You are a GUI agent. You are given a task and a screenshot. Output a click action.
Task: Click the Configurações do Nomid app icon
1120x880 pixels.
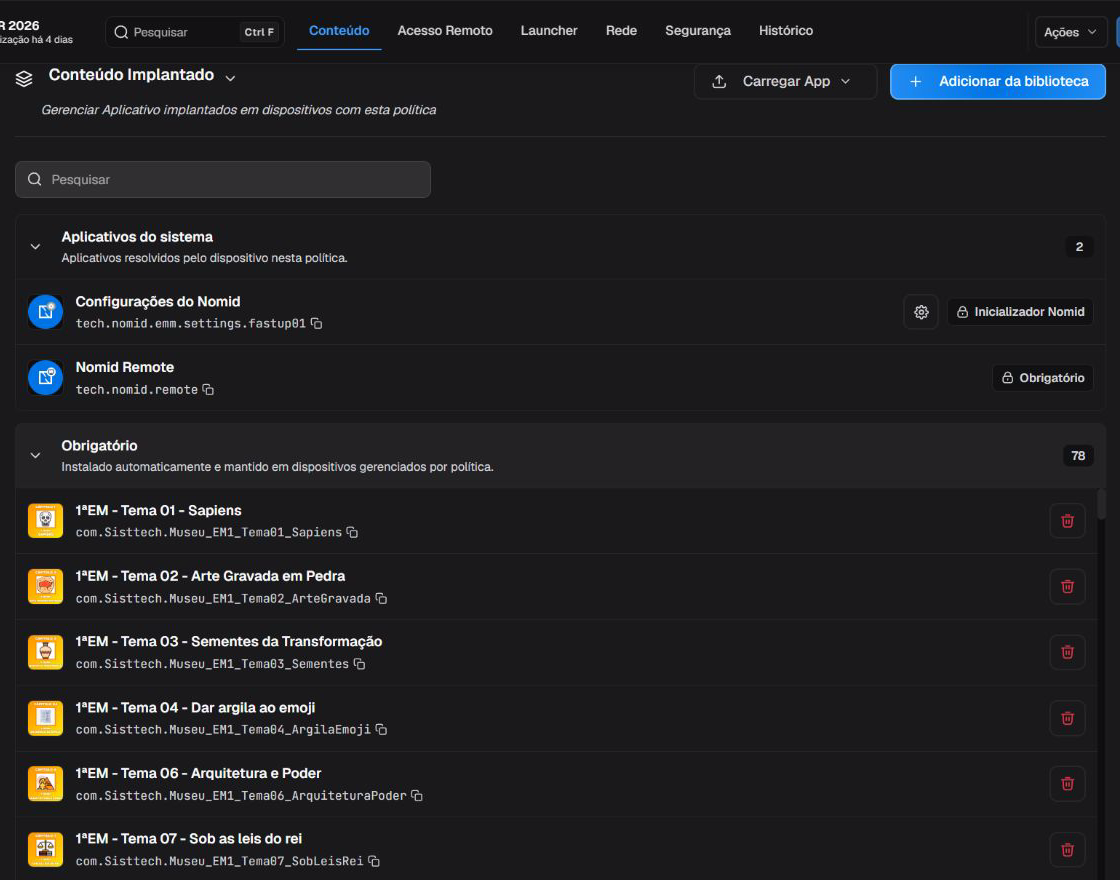[46, 312]
